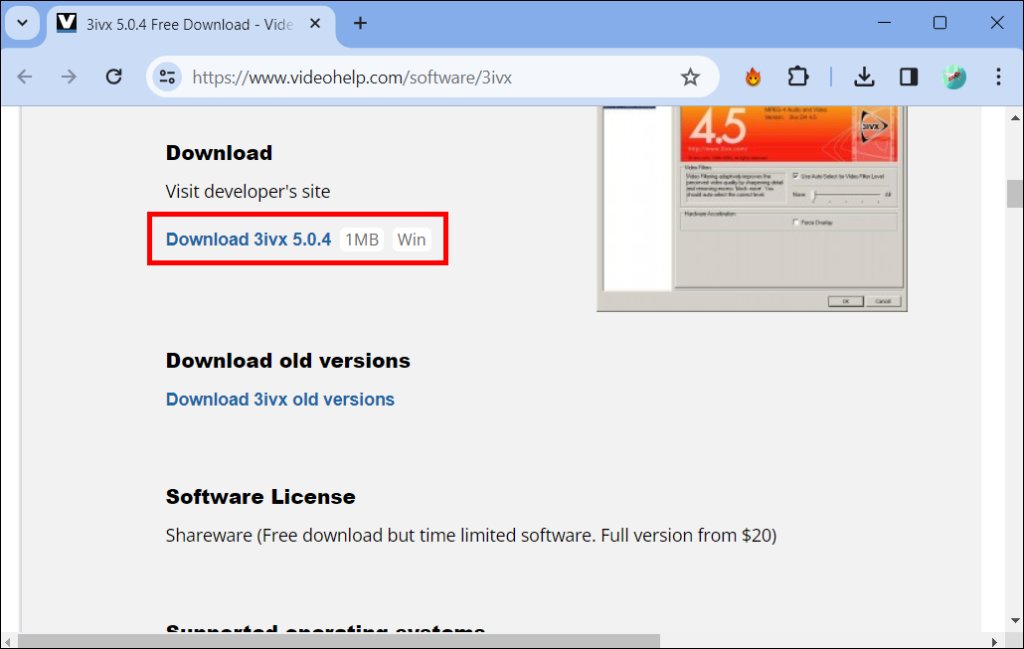Click Download 3ivx 5.0.4

[248, 239]
